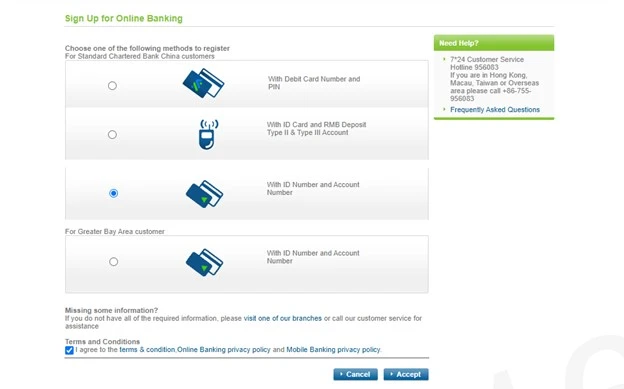Image resolution: width=624 pixels, height=389 pixels.
Task: Click the card icon in the selected China customer option
Action: [x=204, y=194]
